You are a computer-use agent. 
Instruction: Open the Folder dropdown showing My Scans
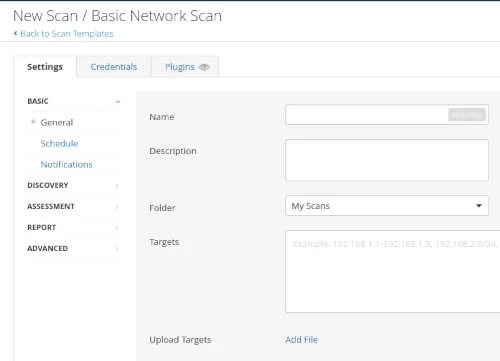[x=387, y=206]
